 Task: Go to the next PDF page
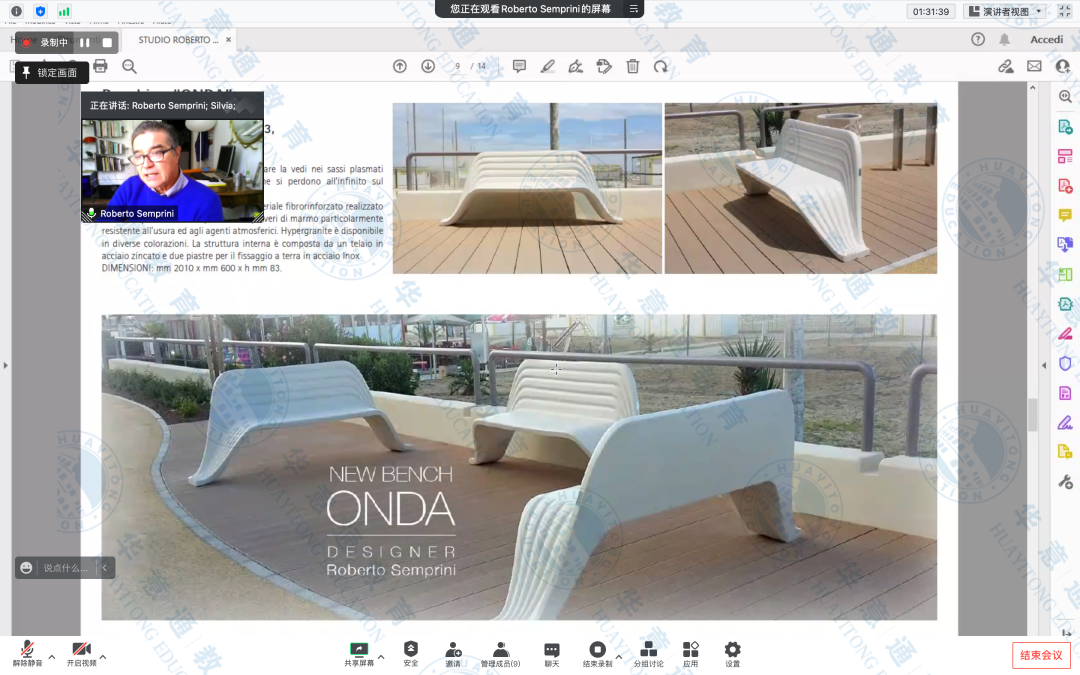(x=428, y=66)
